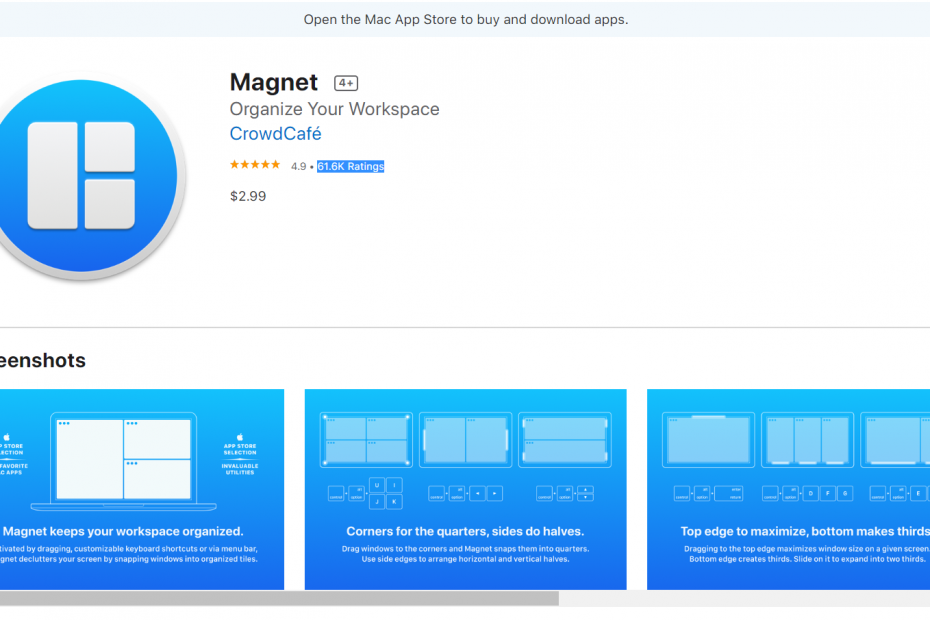The width and height of the screenshot is (930, 620).
Task: Click the horizontal screenshots scrollbar thumb
Action: 278,598
